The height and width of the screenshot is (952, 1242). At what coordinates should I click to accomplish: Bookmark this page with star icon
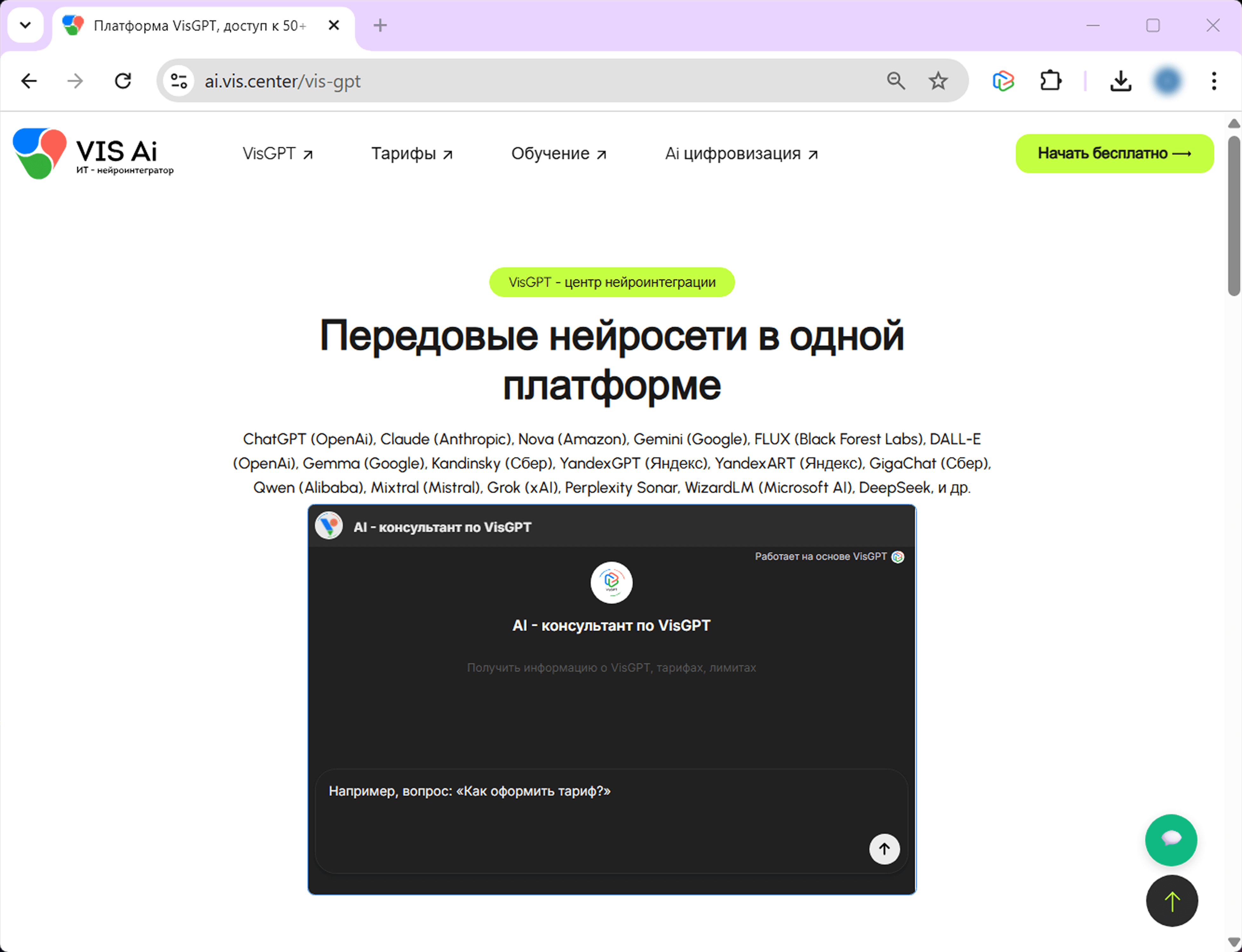click(x=938, y=81)
